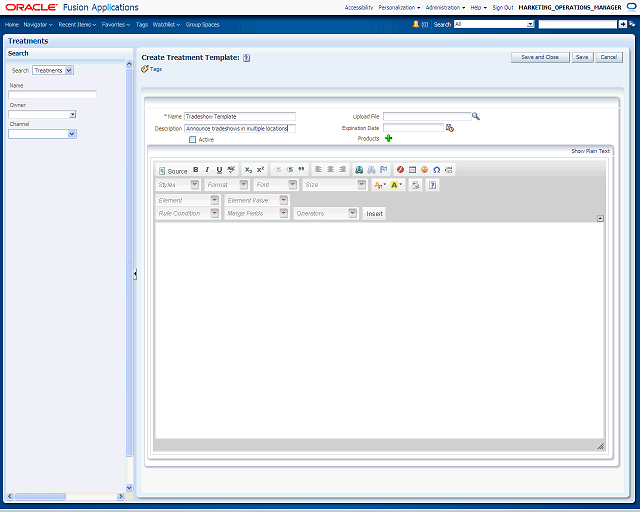The height and width of the screenshot is (512, 640).
Task: Open the Styles dropdown
Action: point(178,185)
